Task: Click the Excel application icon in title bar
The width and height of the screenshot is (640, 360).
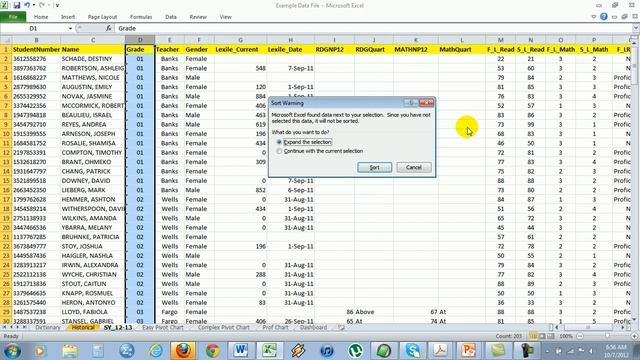Action: 4,5
